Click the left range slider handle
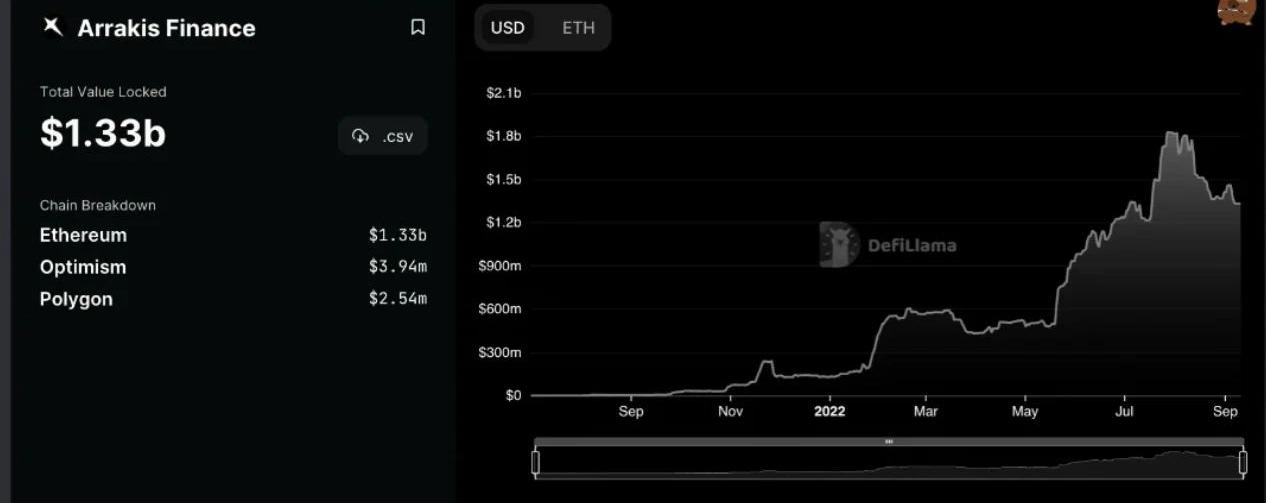Screen dimensions: 1266x503 [x=535, y=462]
